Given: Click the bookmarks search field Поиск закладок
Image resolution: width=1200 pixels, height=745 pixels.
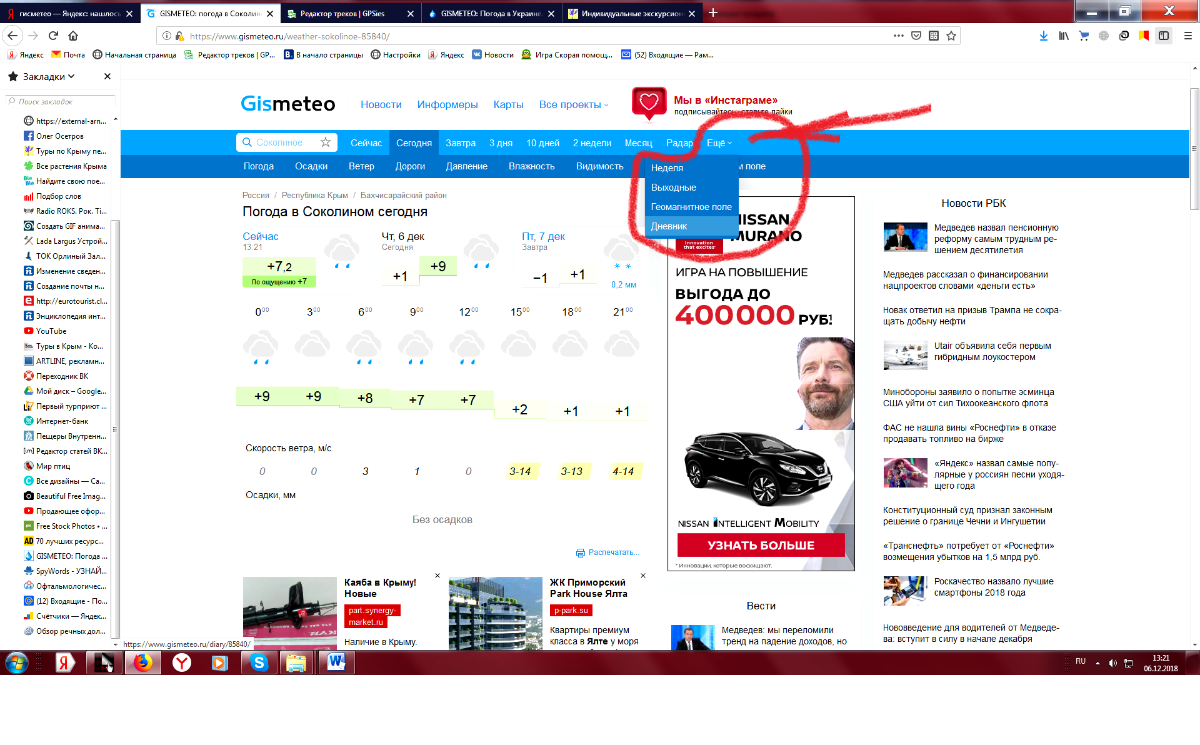Looking at the screenshot, I should (60, 101).
